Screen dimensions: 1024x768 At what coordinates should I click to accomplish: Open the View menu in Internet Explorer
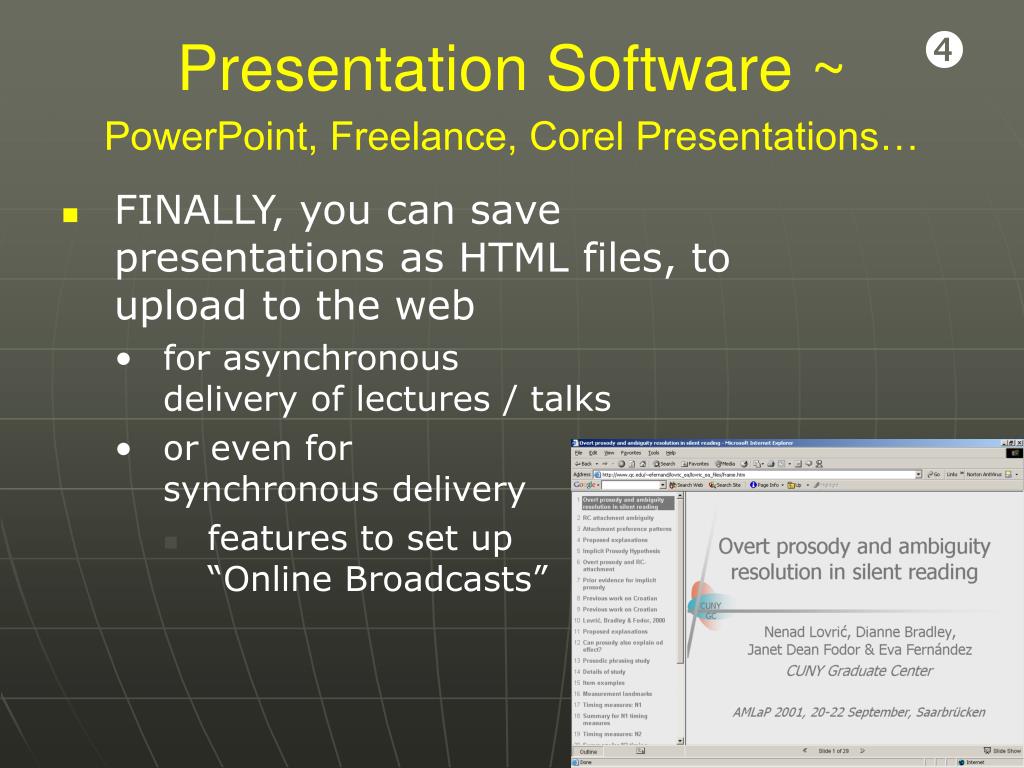(x=609, y=453)
